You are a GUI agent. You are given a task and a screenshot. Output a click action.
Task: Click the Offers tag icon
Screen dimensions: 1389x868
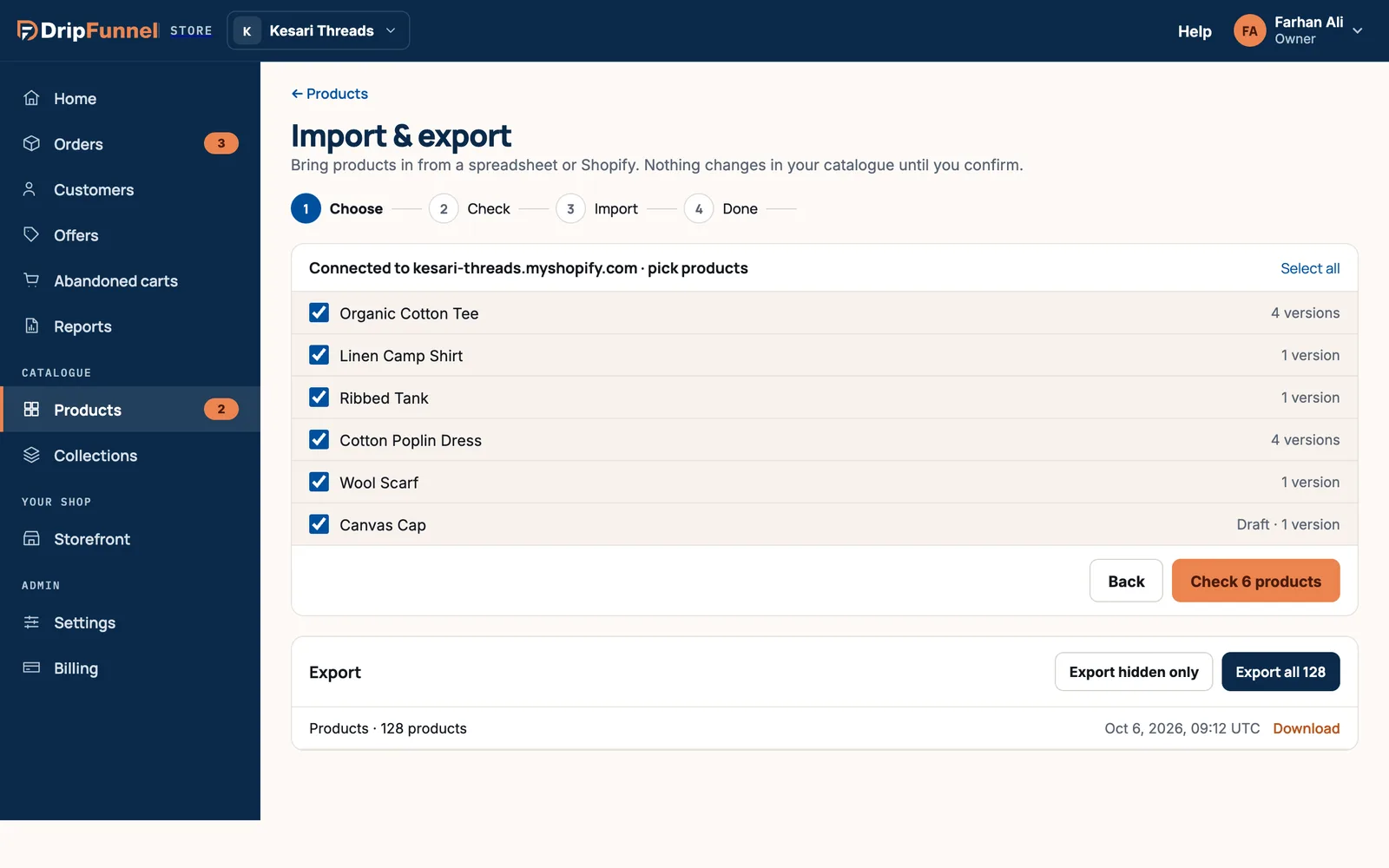[x=31, y=234]
